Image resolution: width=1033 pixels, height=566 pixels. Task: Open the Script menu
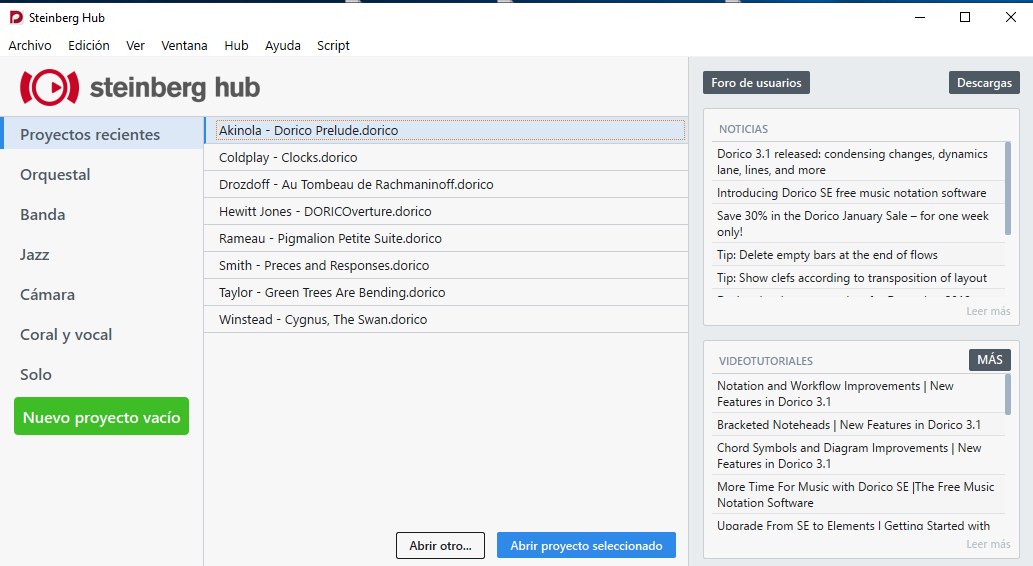pos(333,45)
